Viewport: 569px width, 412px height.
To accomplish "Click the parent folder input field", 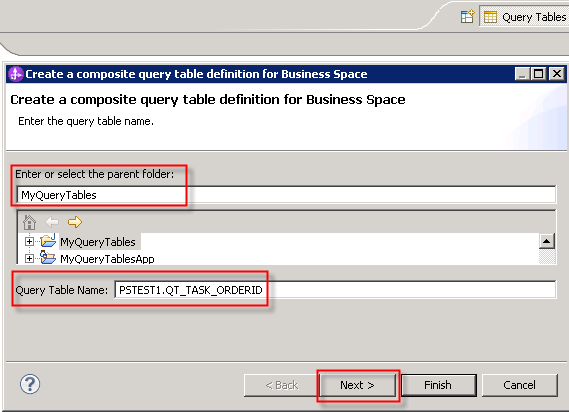I will click(286, 195).
